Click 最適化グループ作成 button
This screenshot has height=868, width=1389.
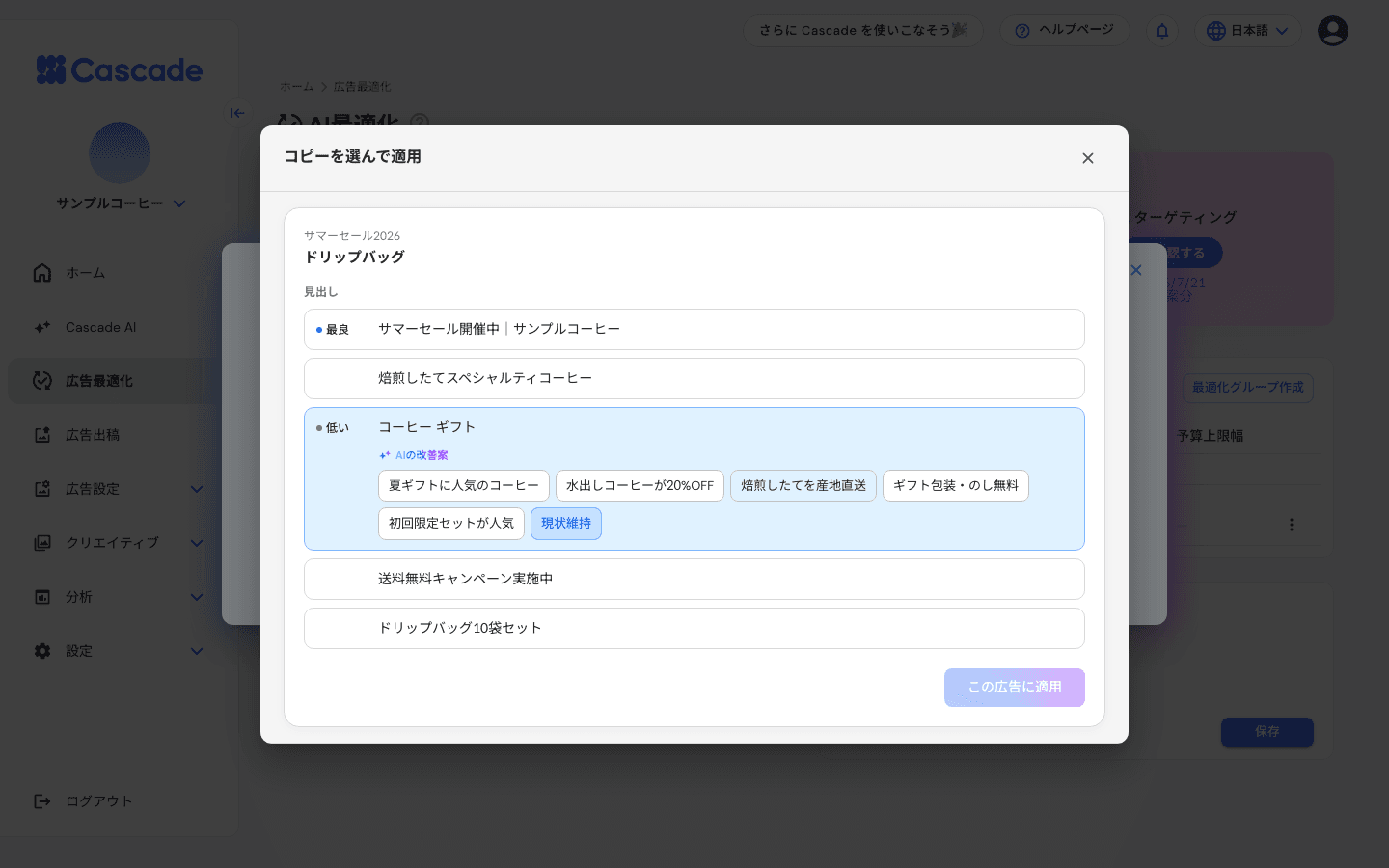1248,388
